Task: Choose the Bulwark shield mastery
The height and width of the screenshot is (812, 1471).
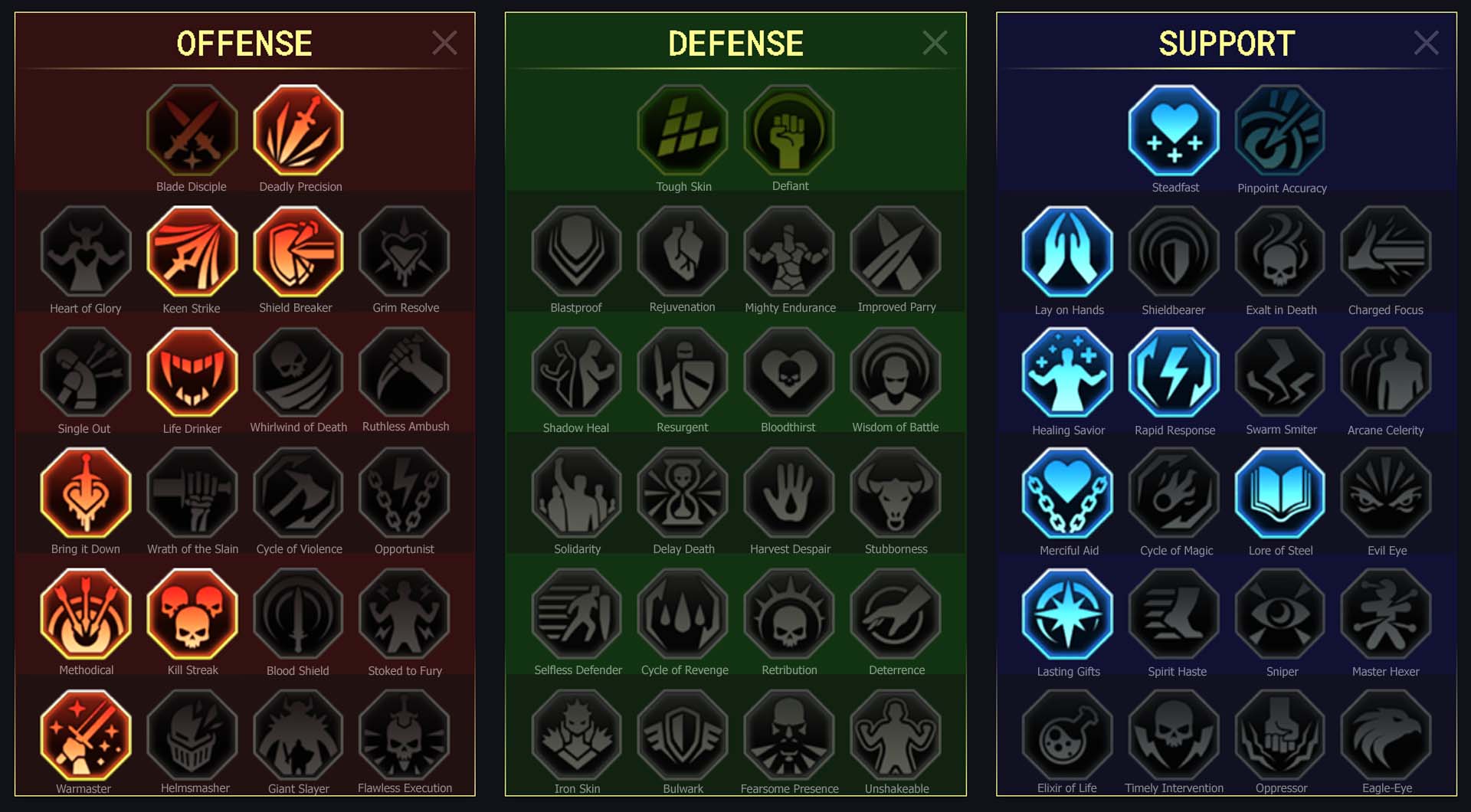Action: tap(683, 735)
